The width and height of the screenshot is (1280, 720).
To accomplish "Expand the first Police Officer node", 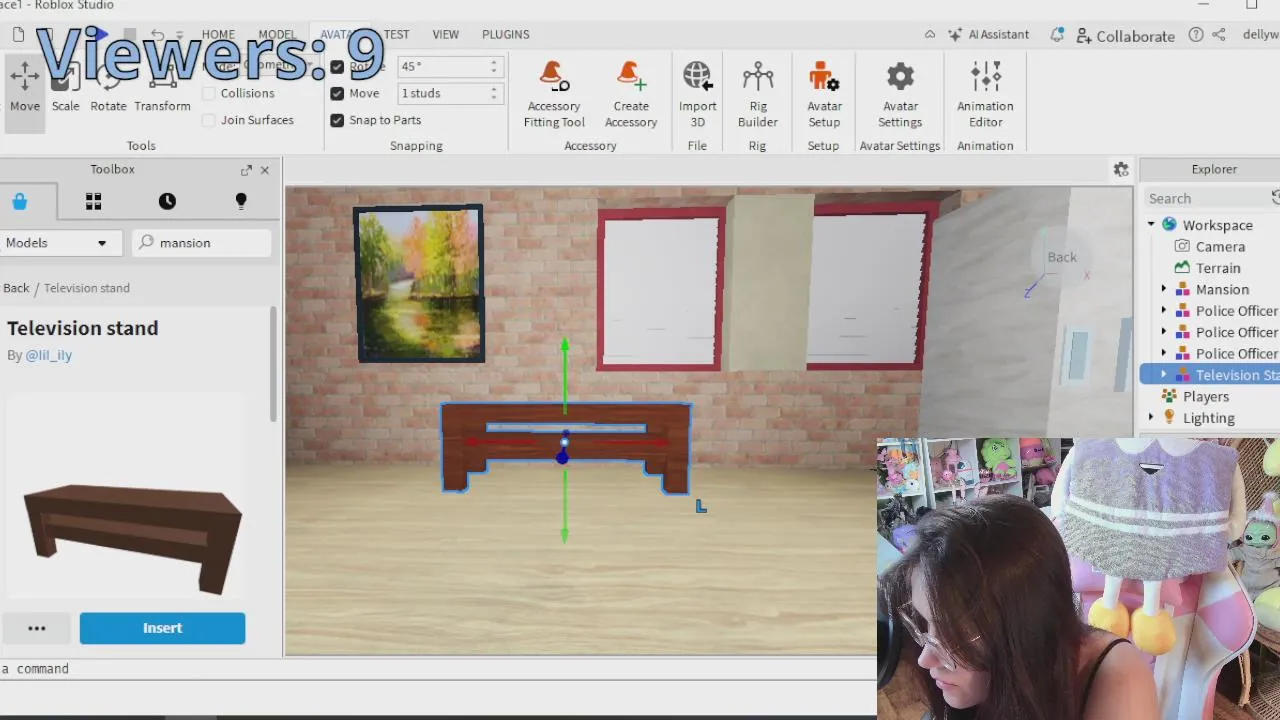I will pyautogui.click(x=1164, y=311).
